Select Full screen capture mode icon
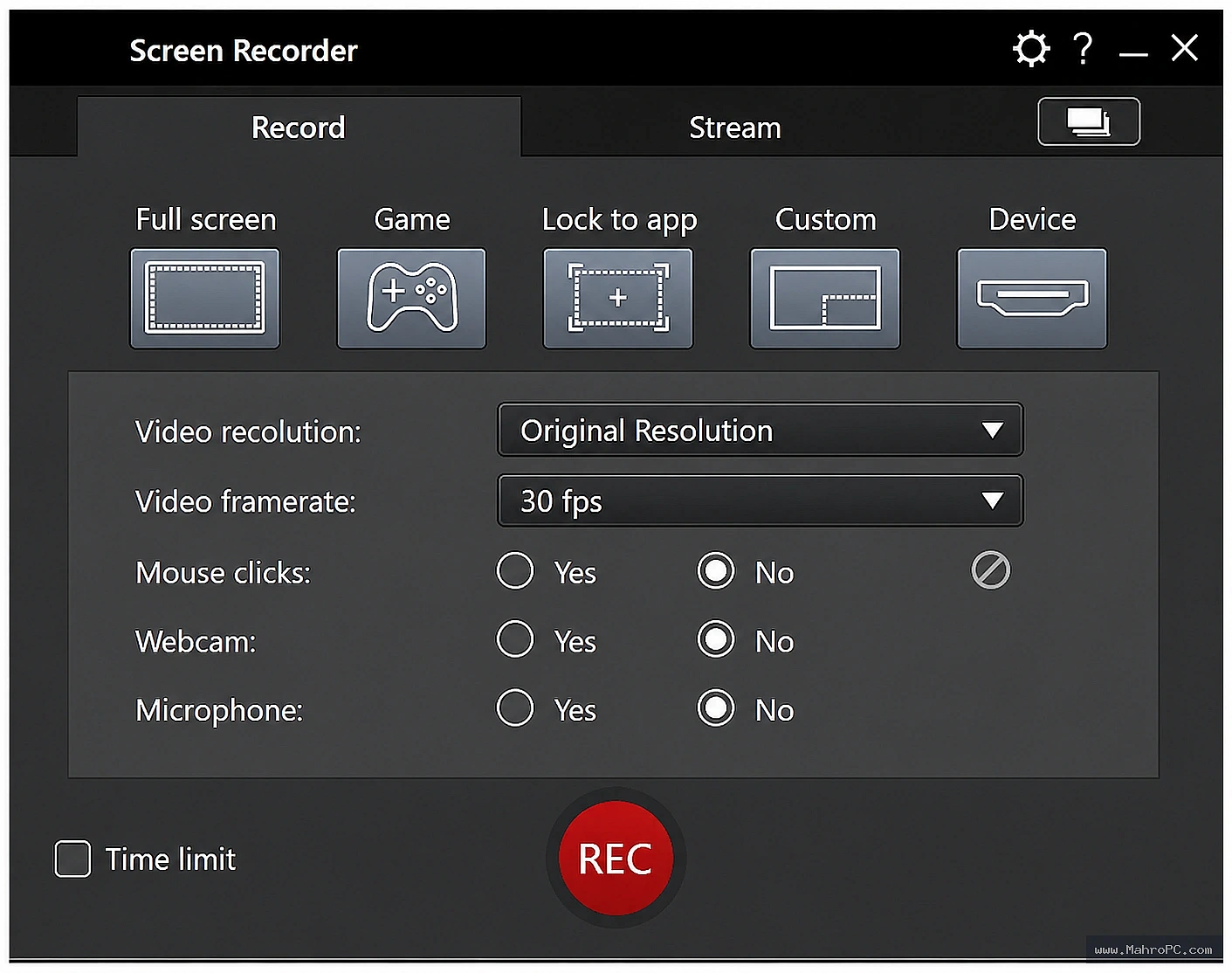The image size is (1232, 973). pos(205,299)
